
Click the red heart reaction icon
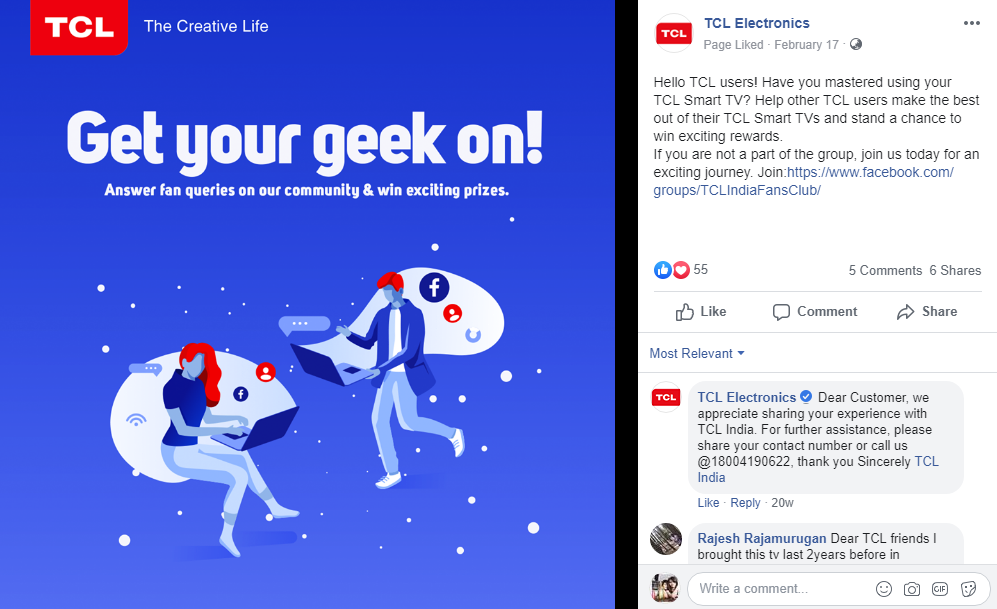(681, 270)
